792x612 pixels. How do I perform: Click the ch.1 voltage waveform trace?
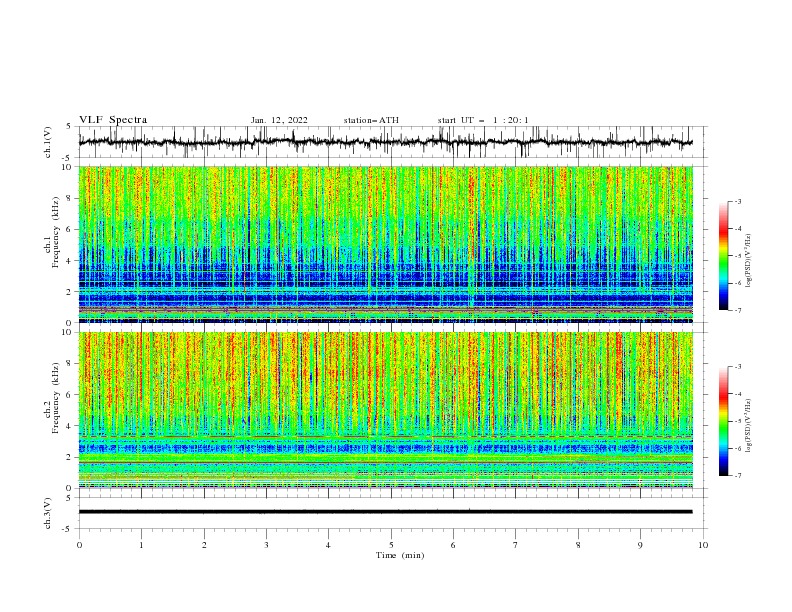pyautogui.click(x=385, y=142)
